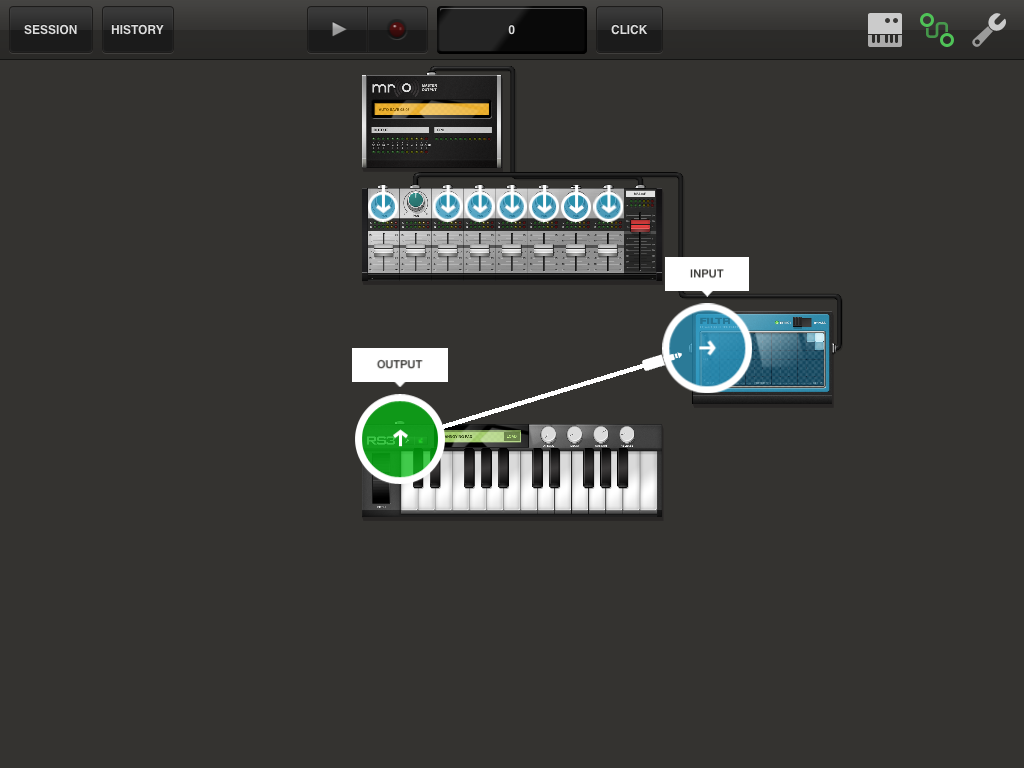
Task: Click mixer channel 1 volume fader
Action: (383, 251)
